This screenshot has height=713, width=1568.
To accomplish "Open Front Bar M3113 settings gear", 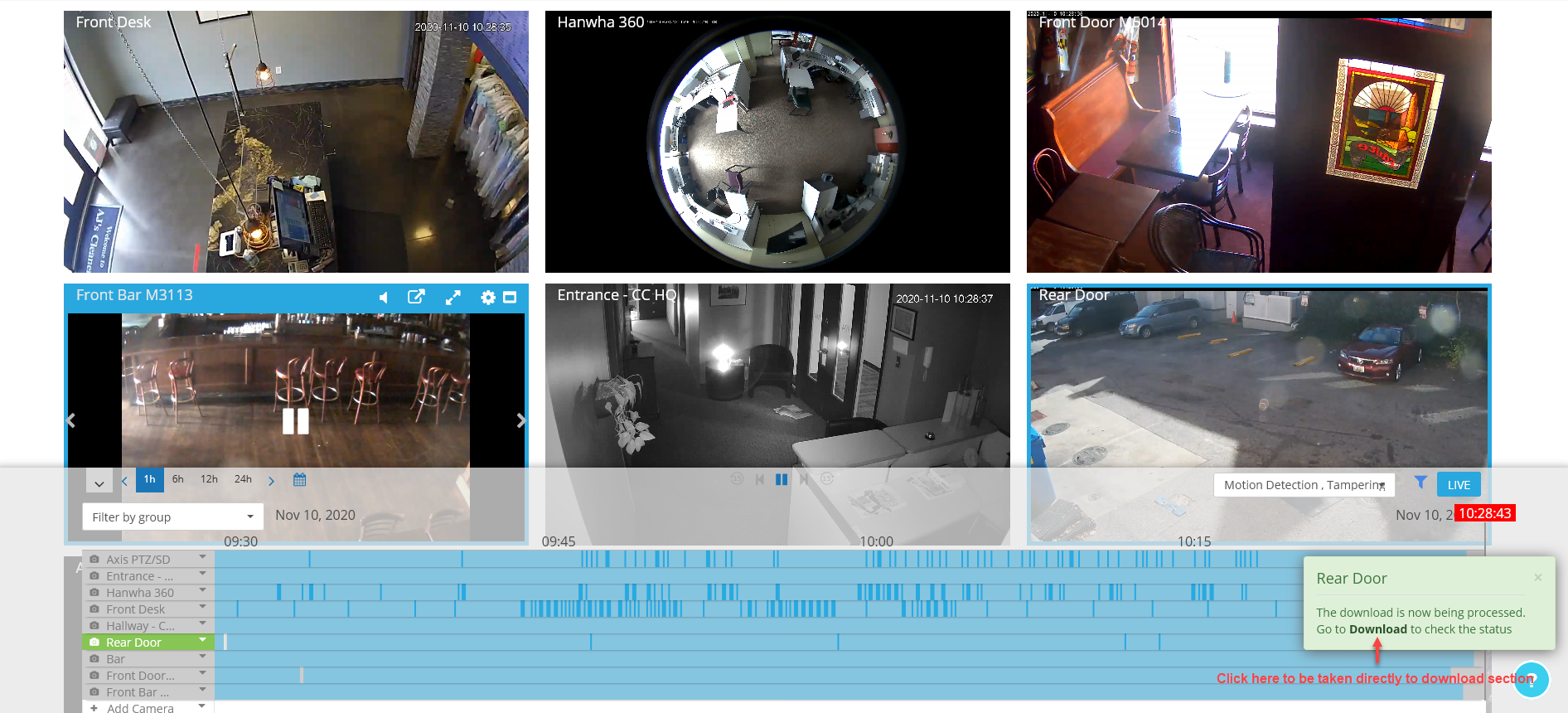I will 488,297.
